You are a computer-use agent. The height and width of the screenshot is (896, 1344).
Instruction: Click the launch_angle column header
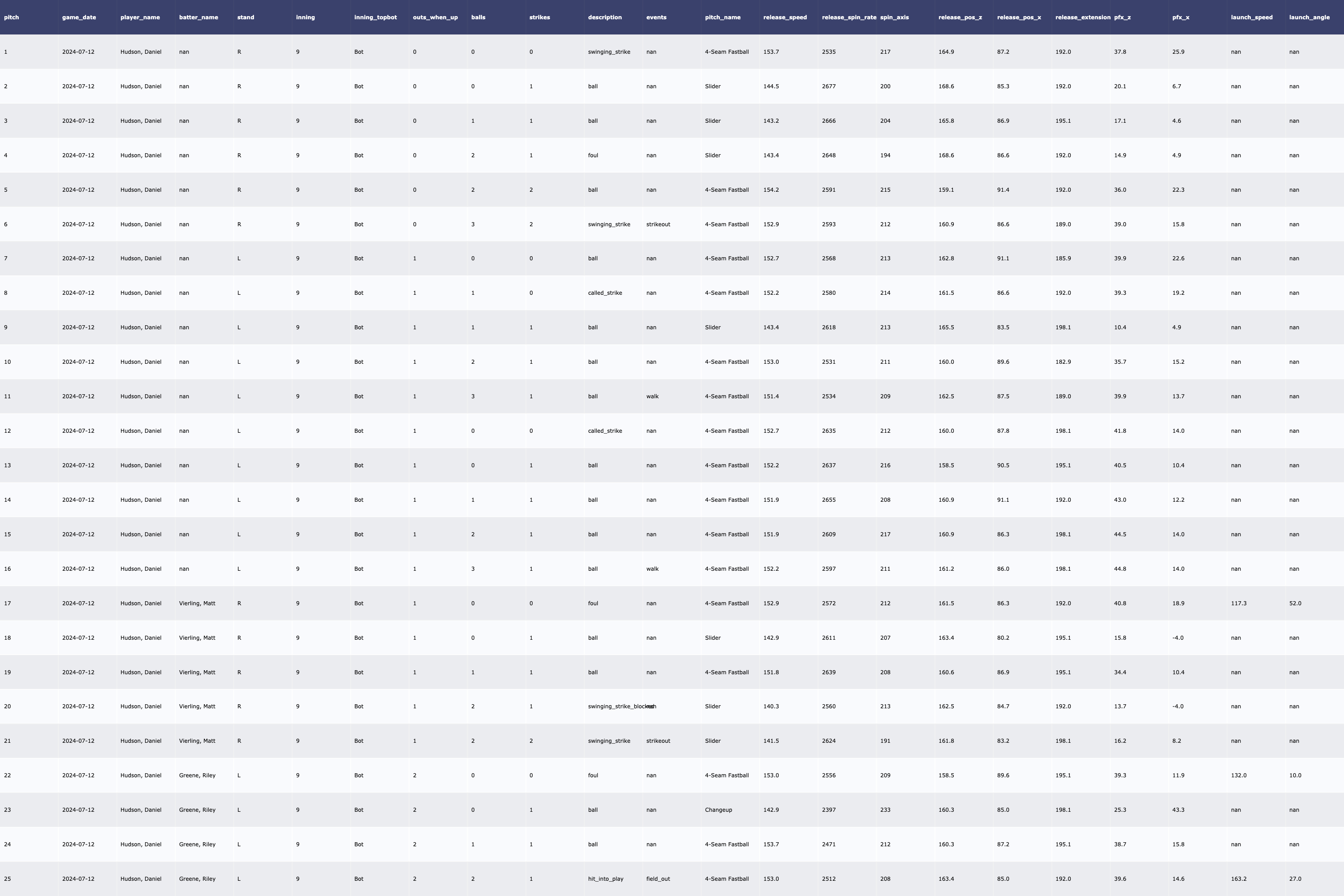click(1309, 17)
